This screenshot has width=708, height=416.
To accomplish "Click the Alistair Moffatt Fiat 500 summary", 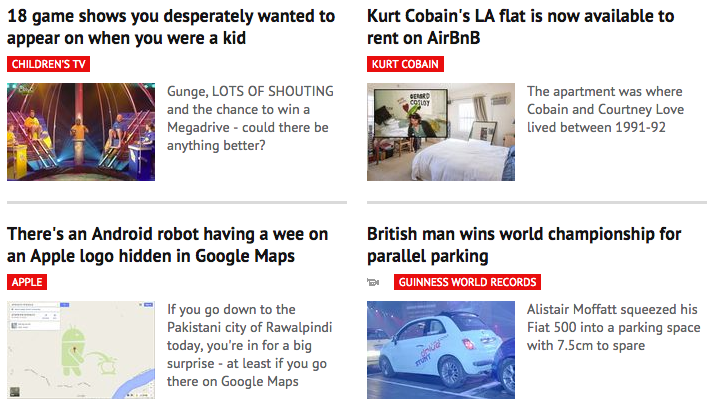I will tap(614, 327).
